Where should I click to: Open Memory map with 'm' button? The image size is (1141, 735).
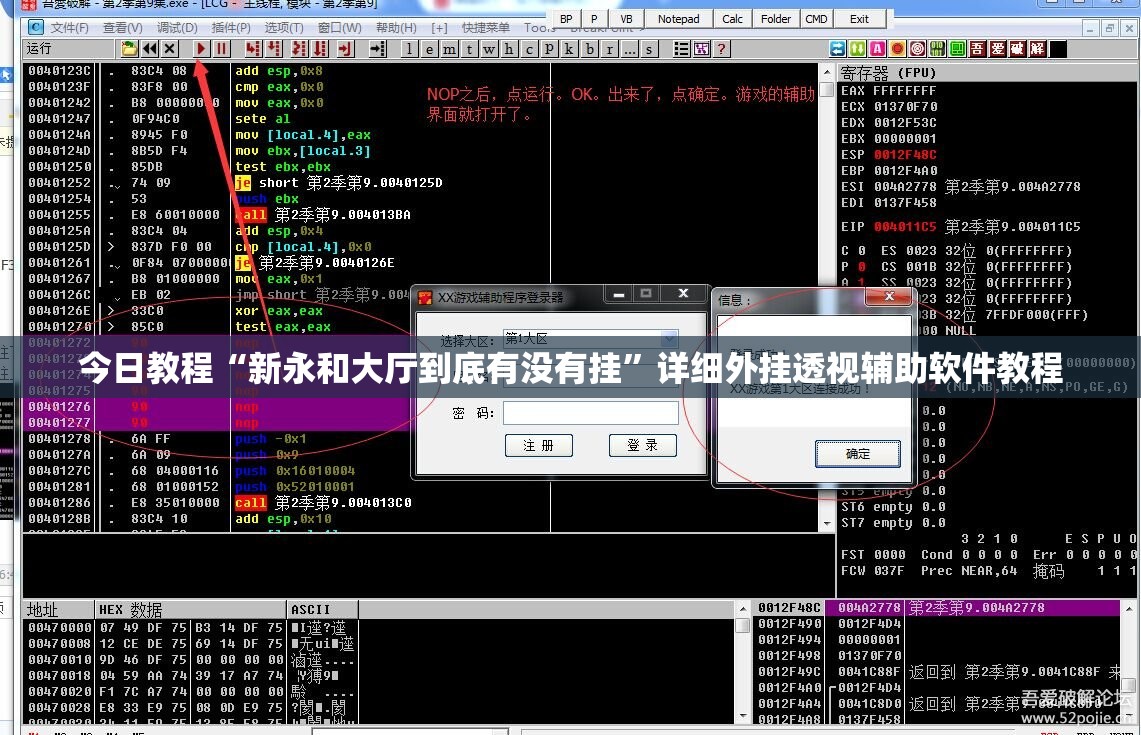449,49
